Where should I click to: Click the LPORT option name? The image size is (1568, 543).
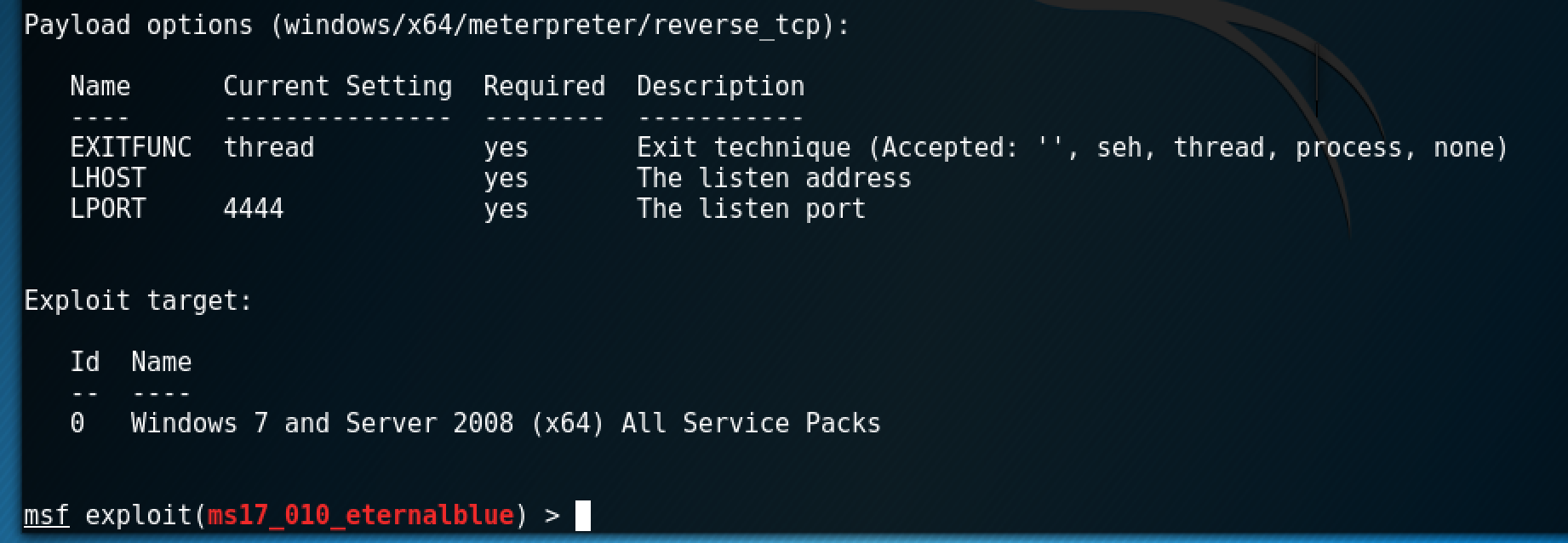pos(107,209)
